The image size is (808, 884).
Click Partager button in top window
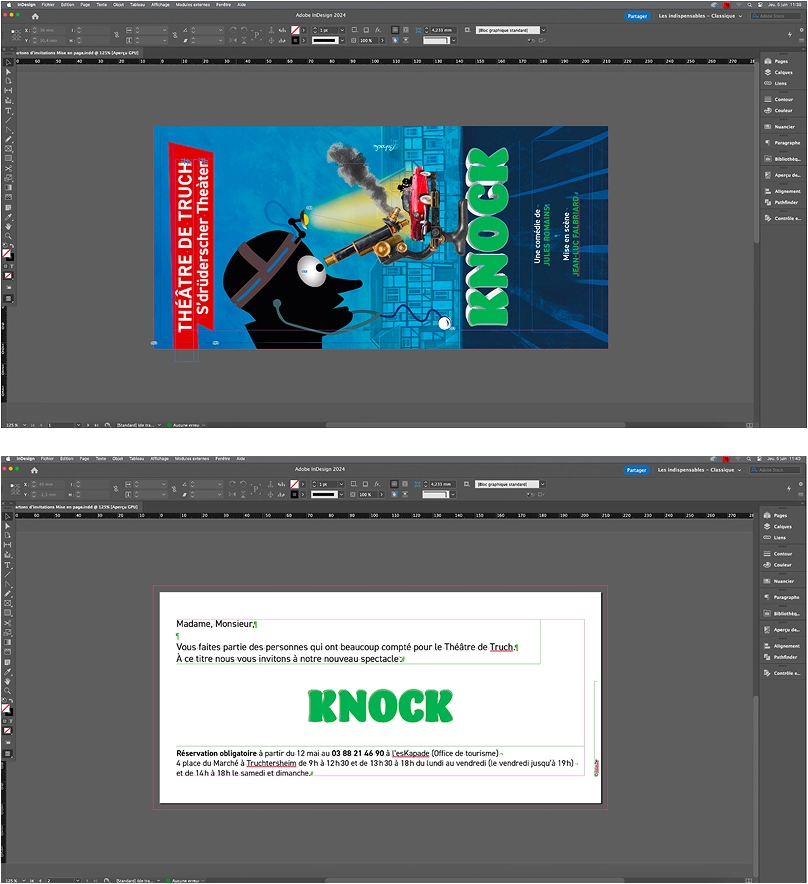click(x=637, y=16)
